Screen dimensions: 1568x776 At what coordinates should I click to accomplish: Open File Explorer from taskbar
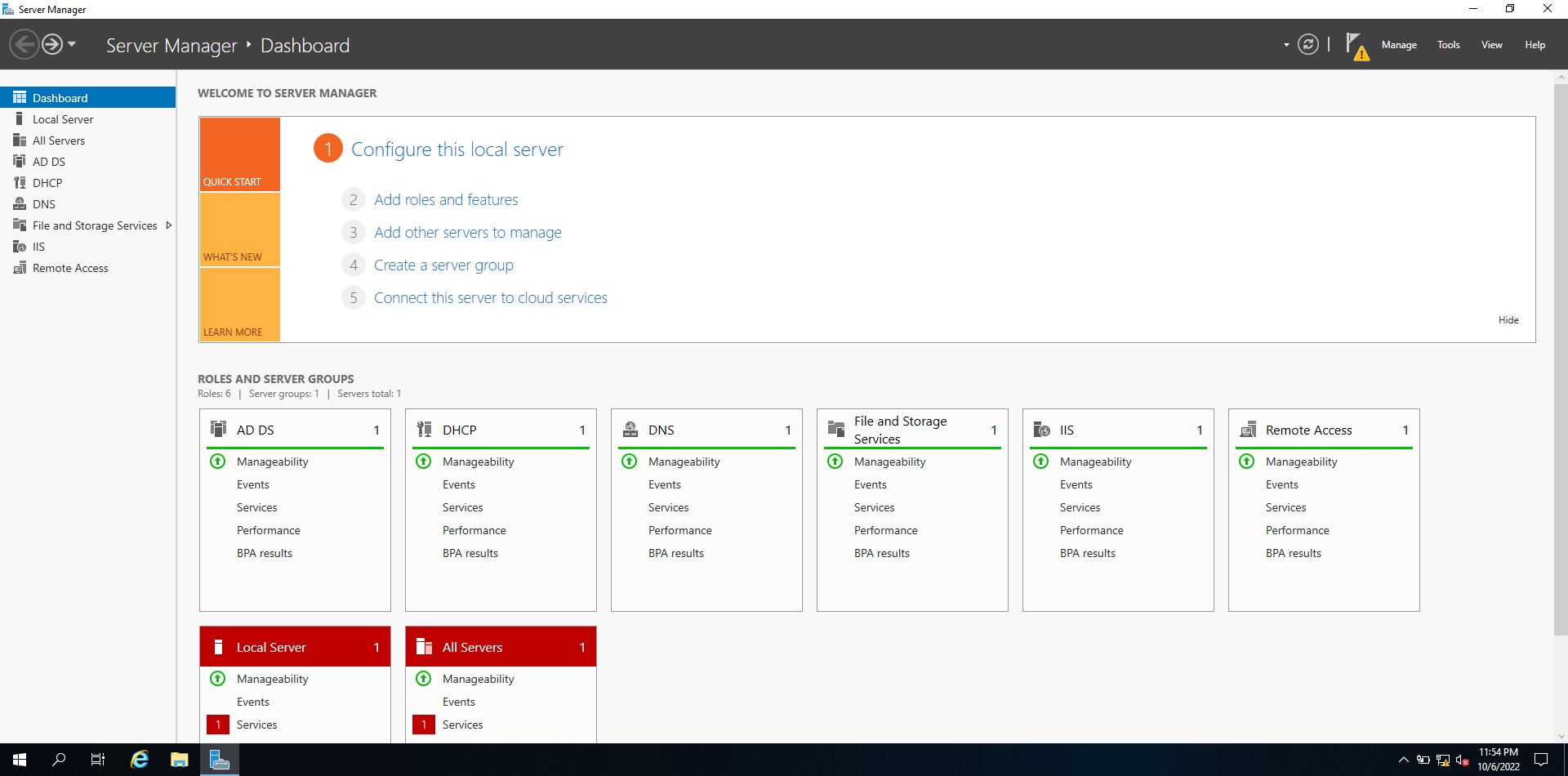coord(180,760)
